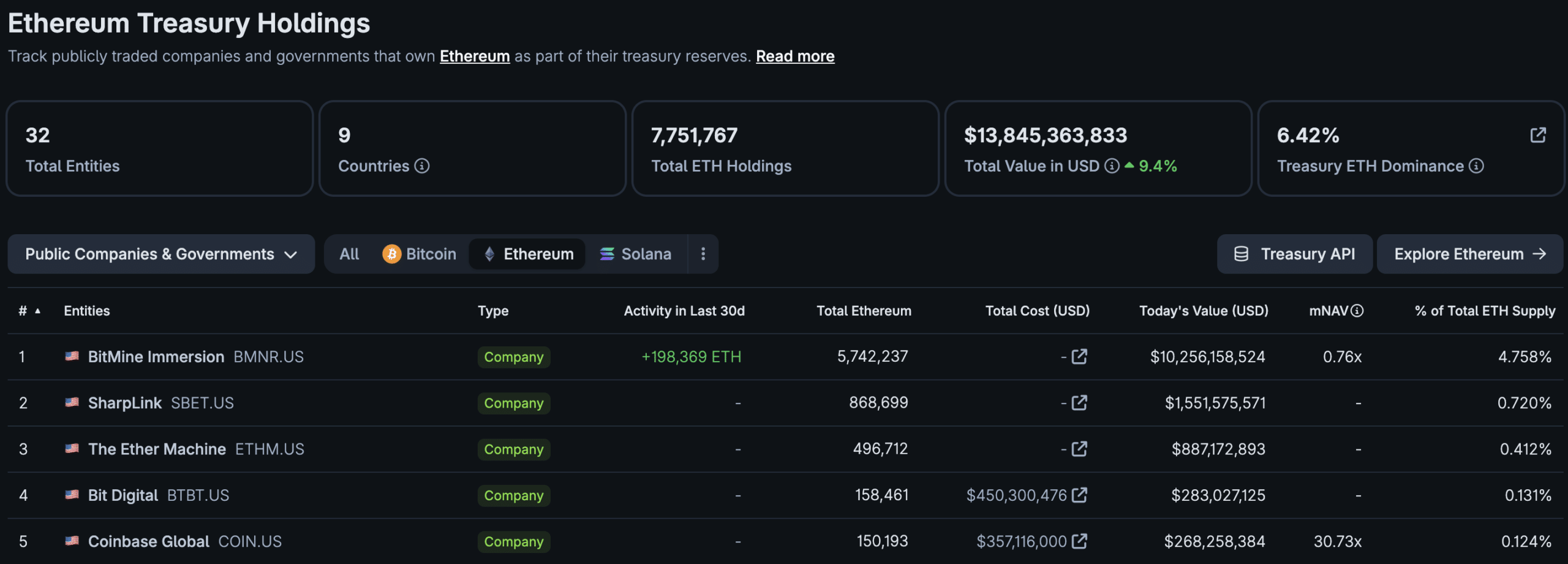Click the mNAV info icon in header
The height and width of the screenshot is (564, 1568).
[1357, 311]
